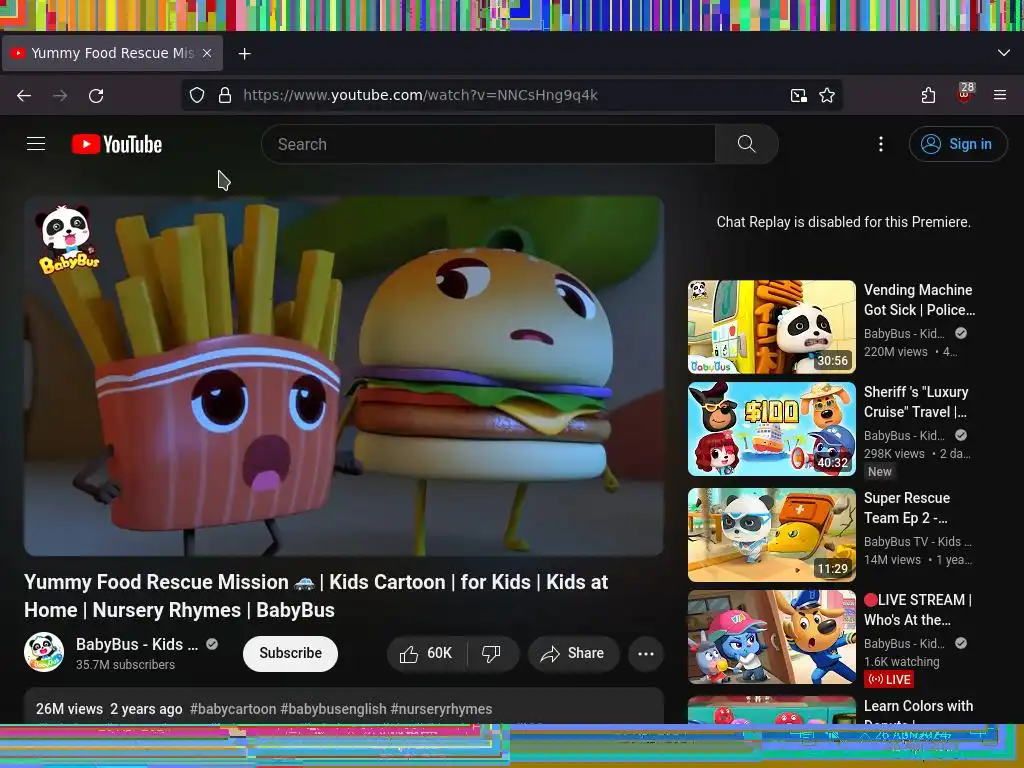Open BabyBus channel avatar
The image size is (1024, 768).
coord(44,652)
